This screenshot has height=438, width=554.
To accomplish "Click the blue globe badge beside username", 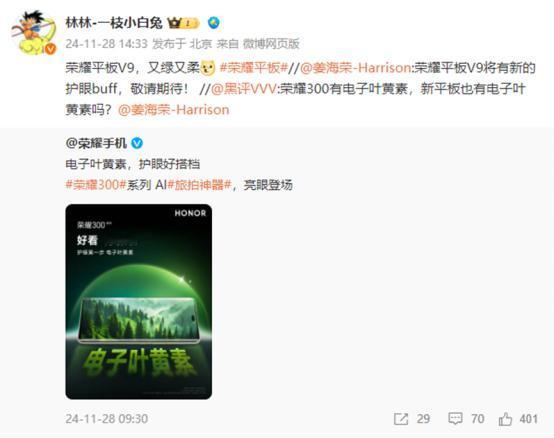I will pyautogui.click(x=213, y=23).
